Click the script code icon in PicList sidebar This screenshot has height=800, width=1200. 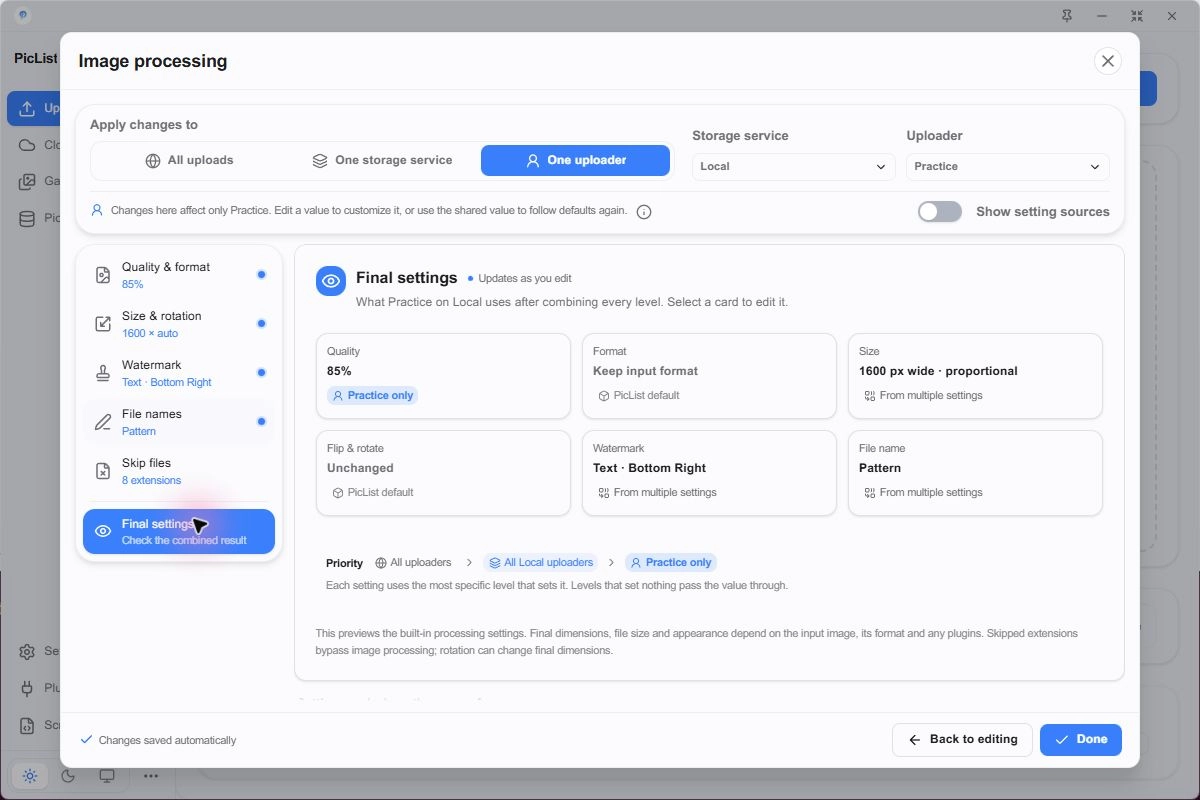tap(27, 725)
